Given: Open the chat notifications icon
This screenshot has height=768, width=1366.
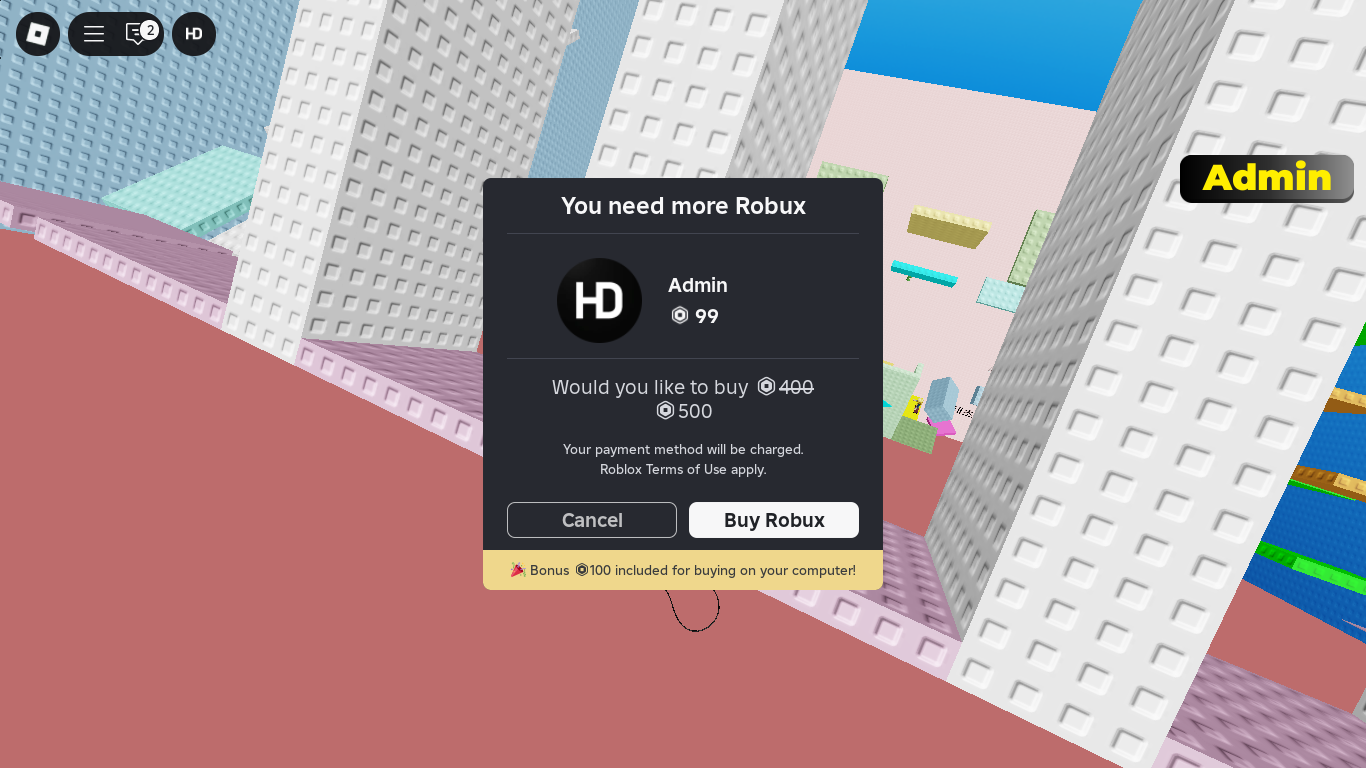Looking at the screenshot, I should click(137, 33).
